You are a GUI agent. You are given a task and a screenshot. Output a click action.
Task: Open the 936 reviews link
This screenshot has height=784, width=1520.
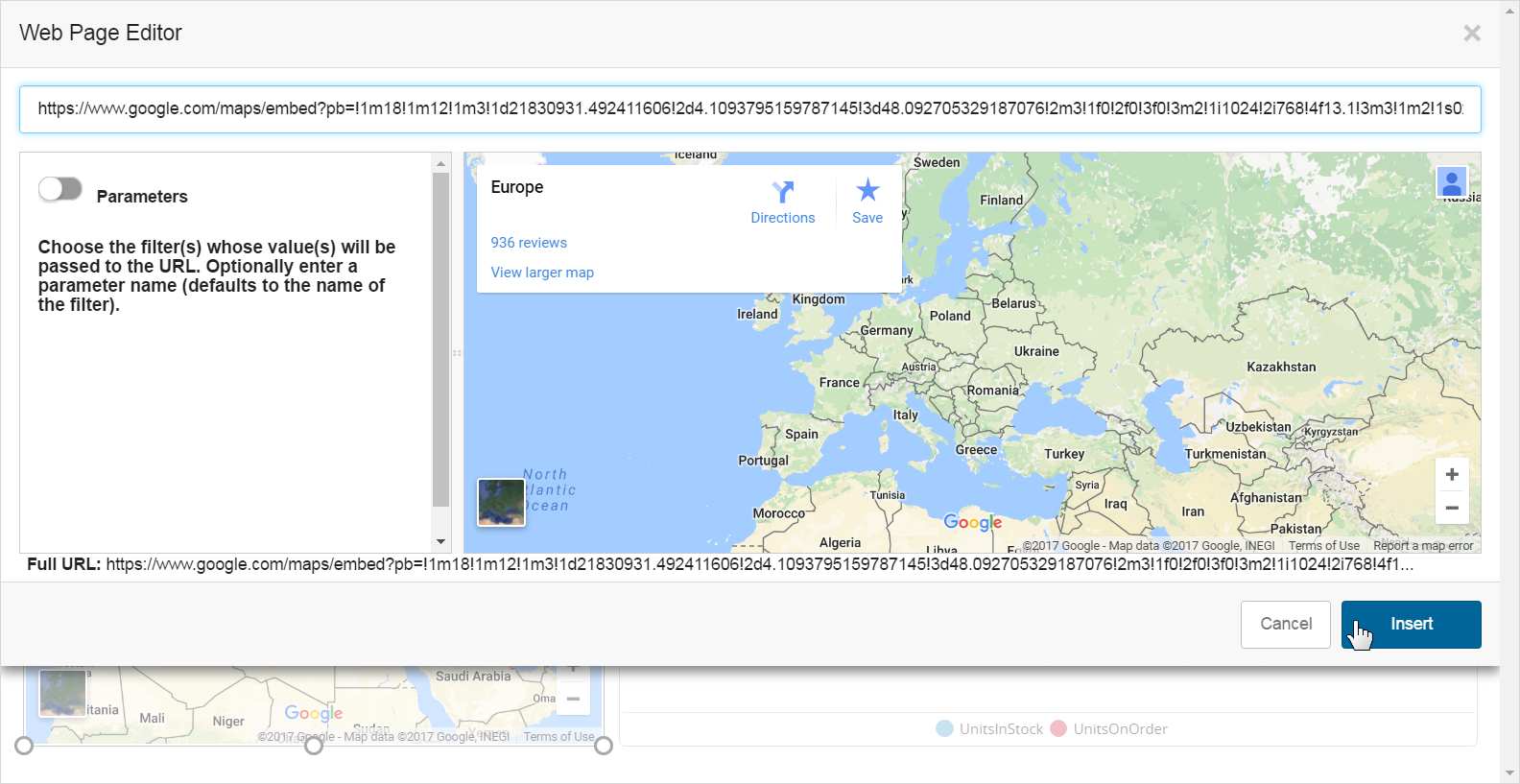[x=529, y=243]
